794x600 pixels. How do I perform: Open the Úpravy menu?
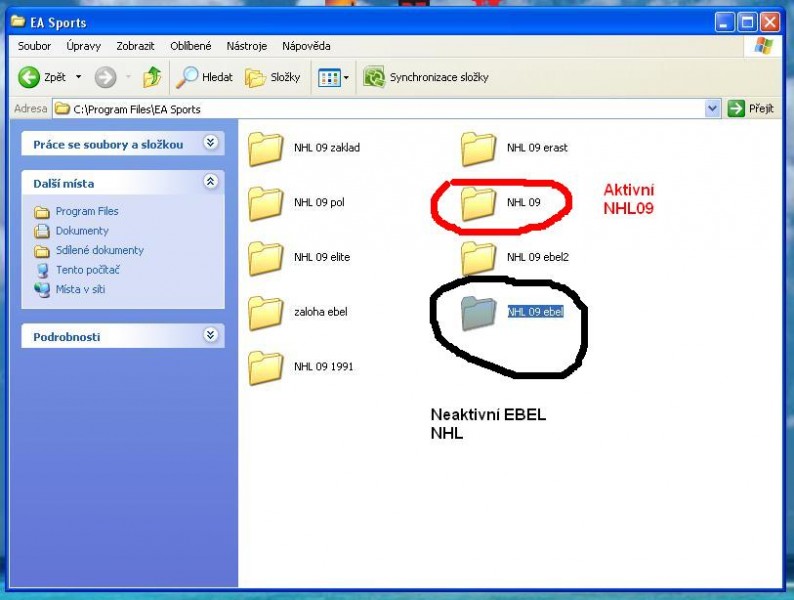pos(84,46)
